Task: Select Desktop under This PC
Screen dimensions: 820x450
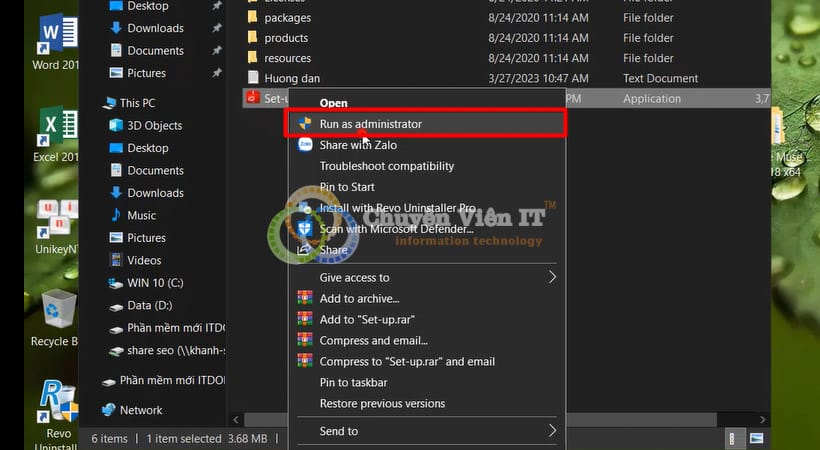Action: point(147,148)
